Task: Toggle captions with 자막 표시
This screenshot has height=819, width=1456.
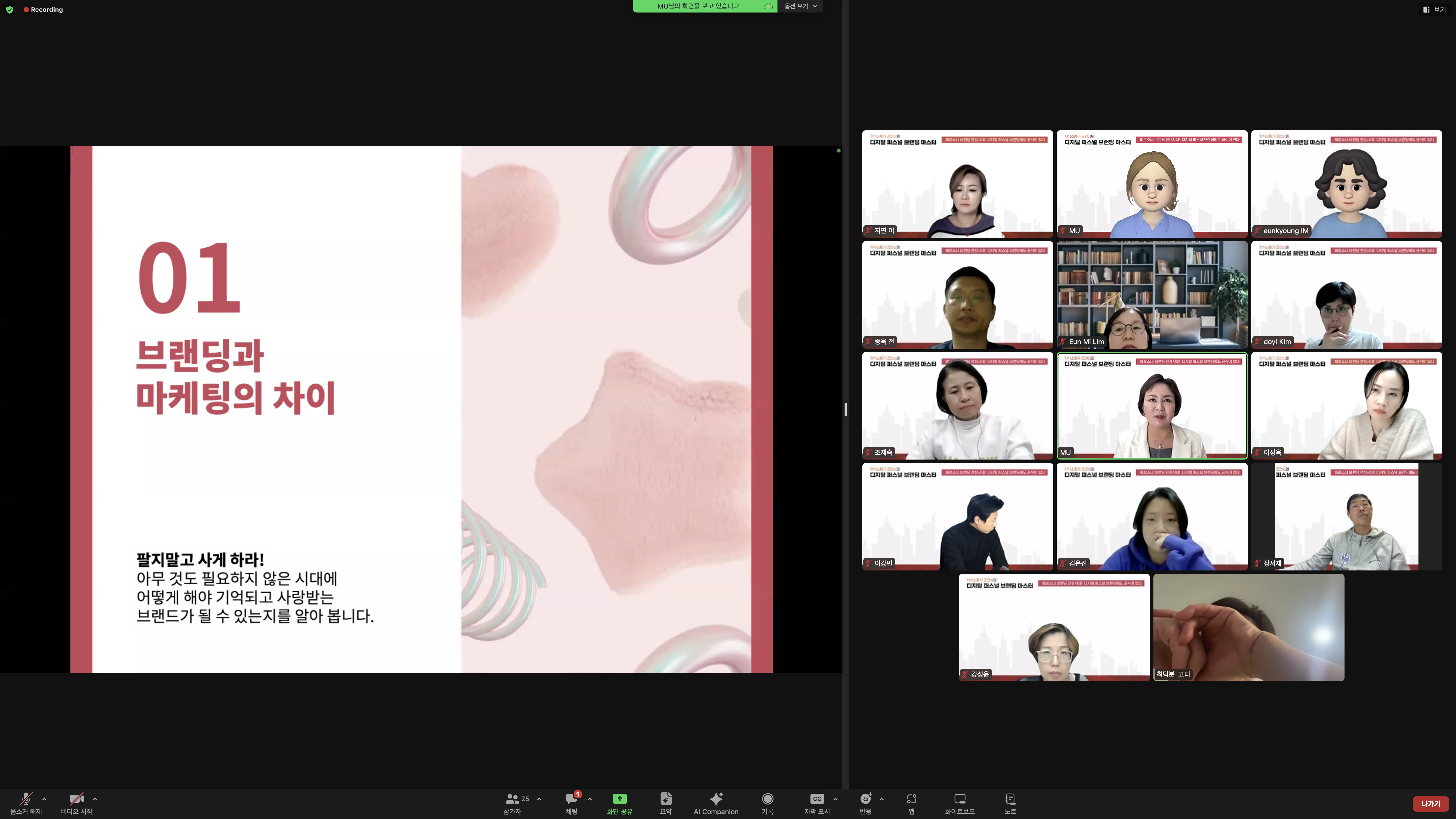Action: [817, 799]
